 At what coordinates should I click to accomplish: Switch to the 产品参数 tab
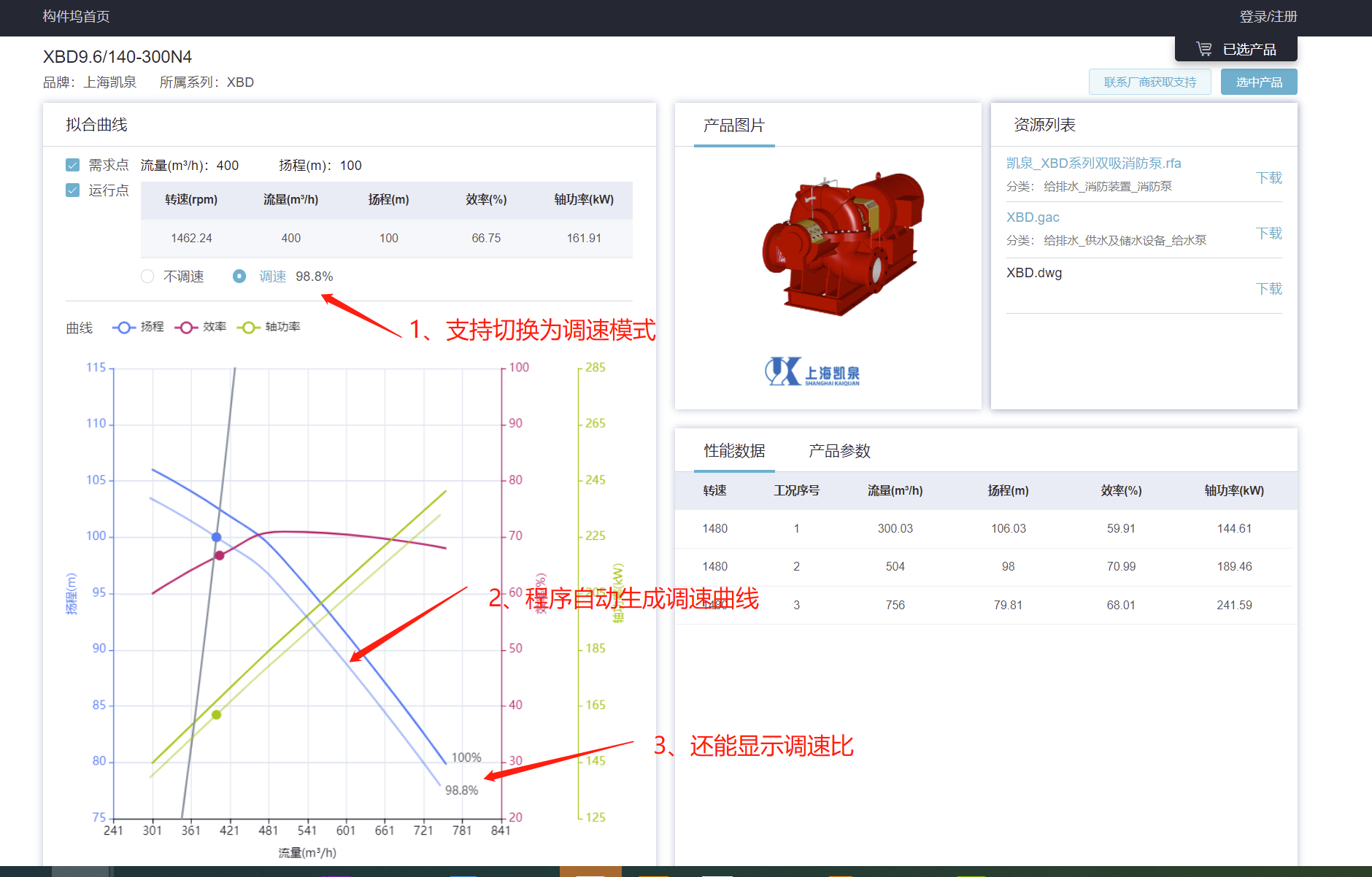[839, 451]
